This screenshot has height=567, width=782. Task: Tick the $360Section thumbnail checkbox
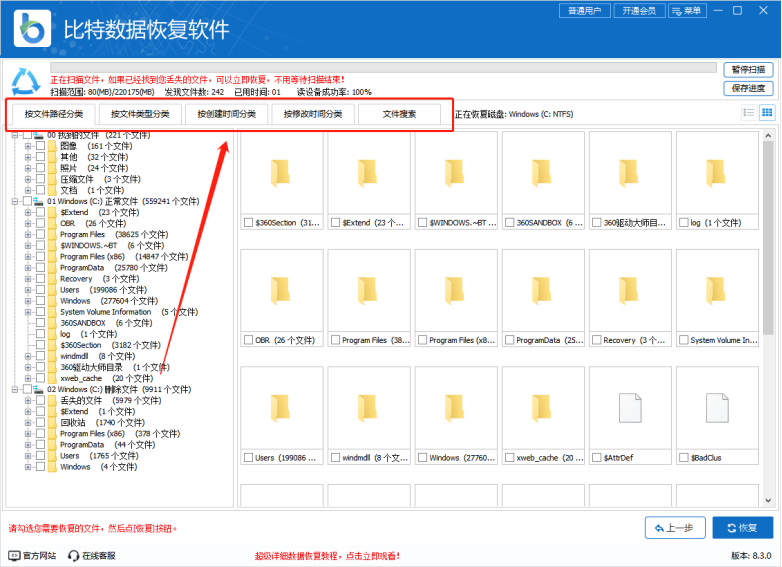[248, 222]
